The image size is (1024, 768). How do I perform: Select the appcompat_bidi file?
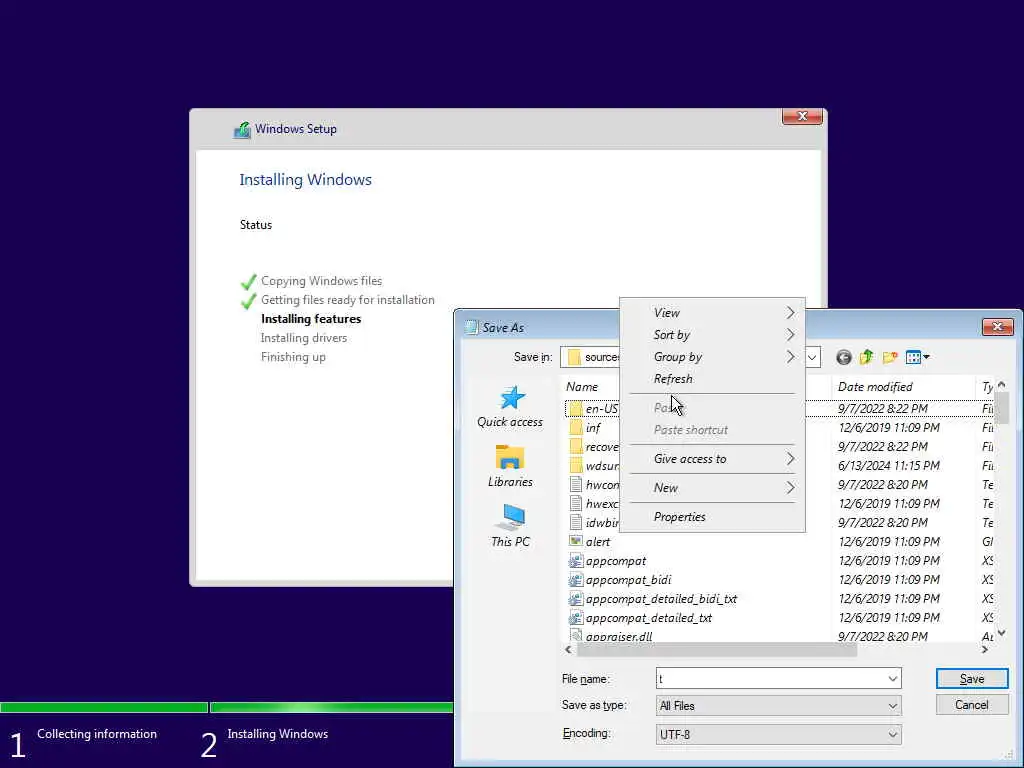[x=620, y=579]
